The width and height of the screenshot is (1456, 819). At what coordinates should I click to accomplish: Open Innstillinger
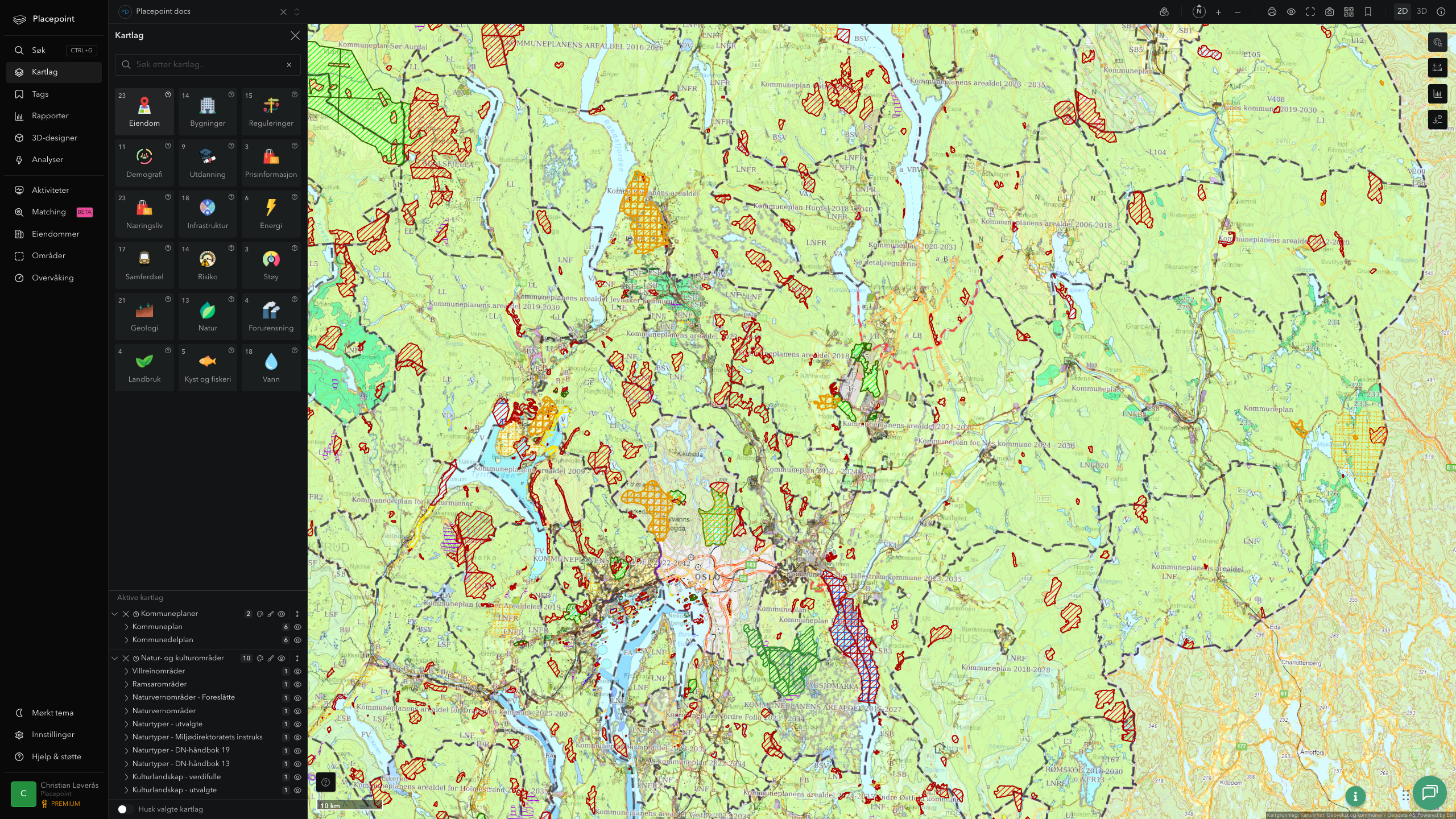click(x=54, y=735)
